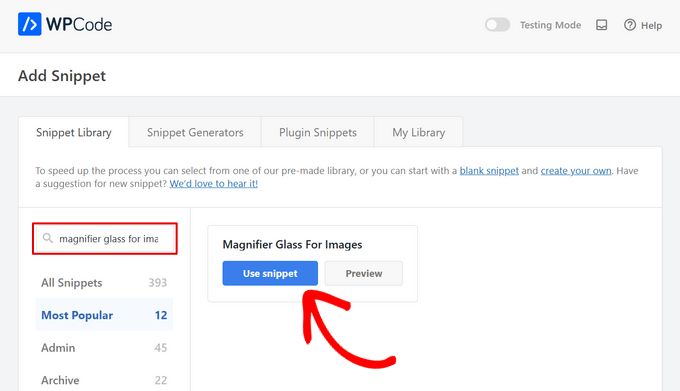This screenshot has height=391, width=680.
Task: Open the We'd love to hear it link
Action: pyautogui.click(x=213, y=184)
